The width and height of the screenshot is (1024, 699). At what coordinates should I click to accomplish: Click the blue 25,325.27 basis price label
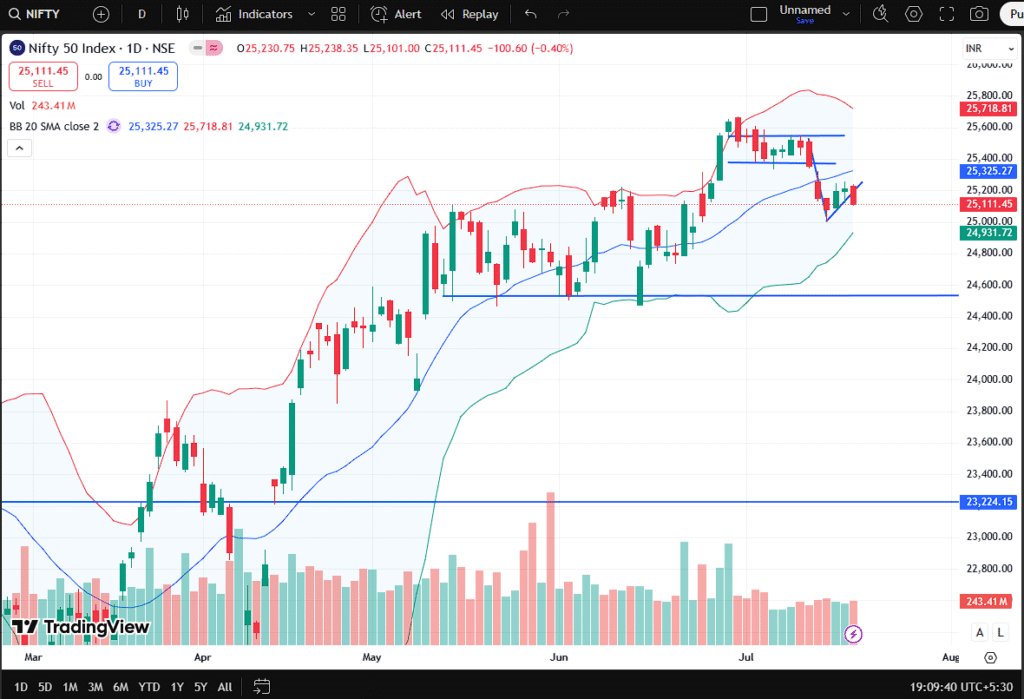pos(988,171)
